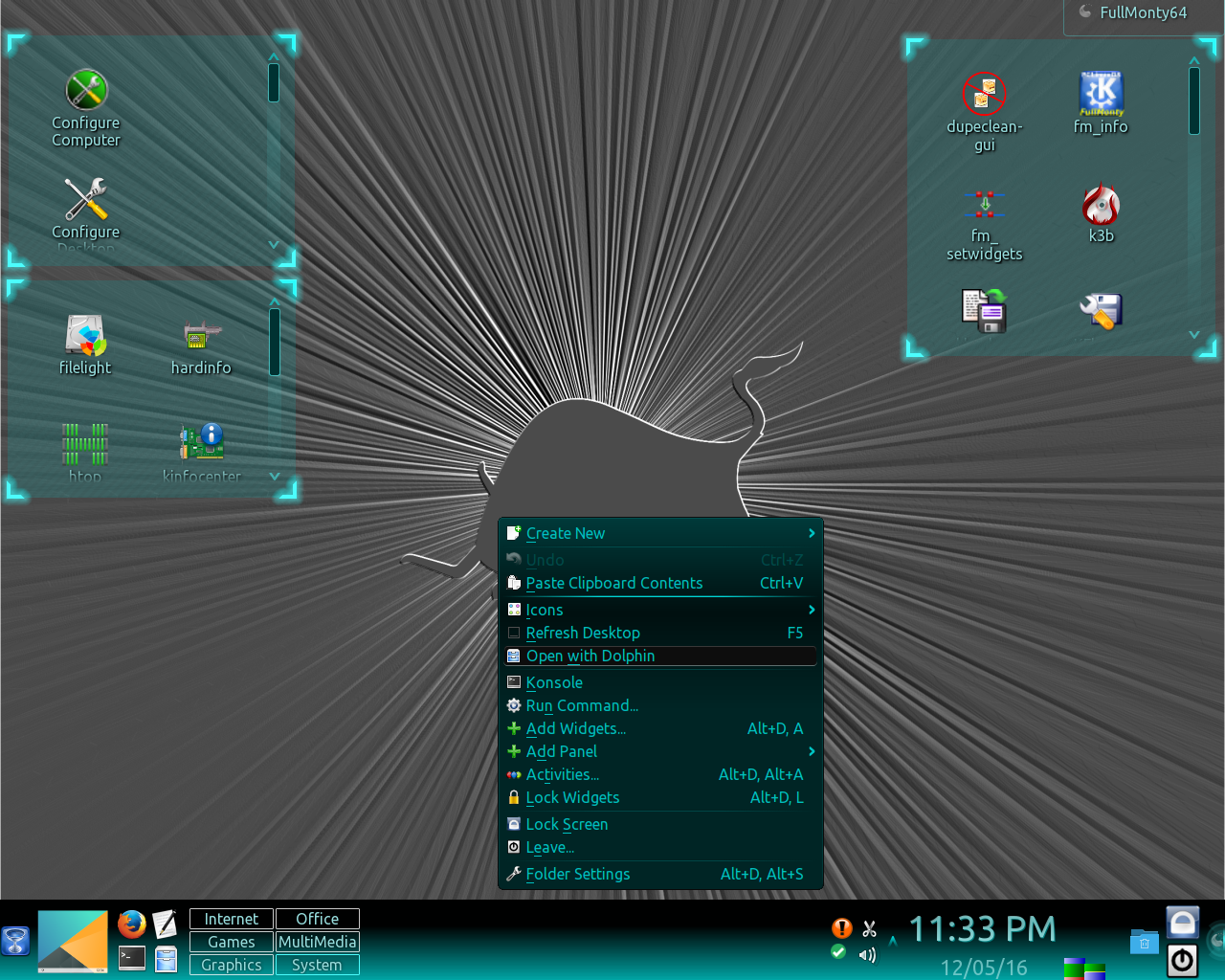Open the k3b disc burner icon
This screenshot has width=1225, height=980.
click(1102, 212)
